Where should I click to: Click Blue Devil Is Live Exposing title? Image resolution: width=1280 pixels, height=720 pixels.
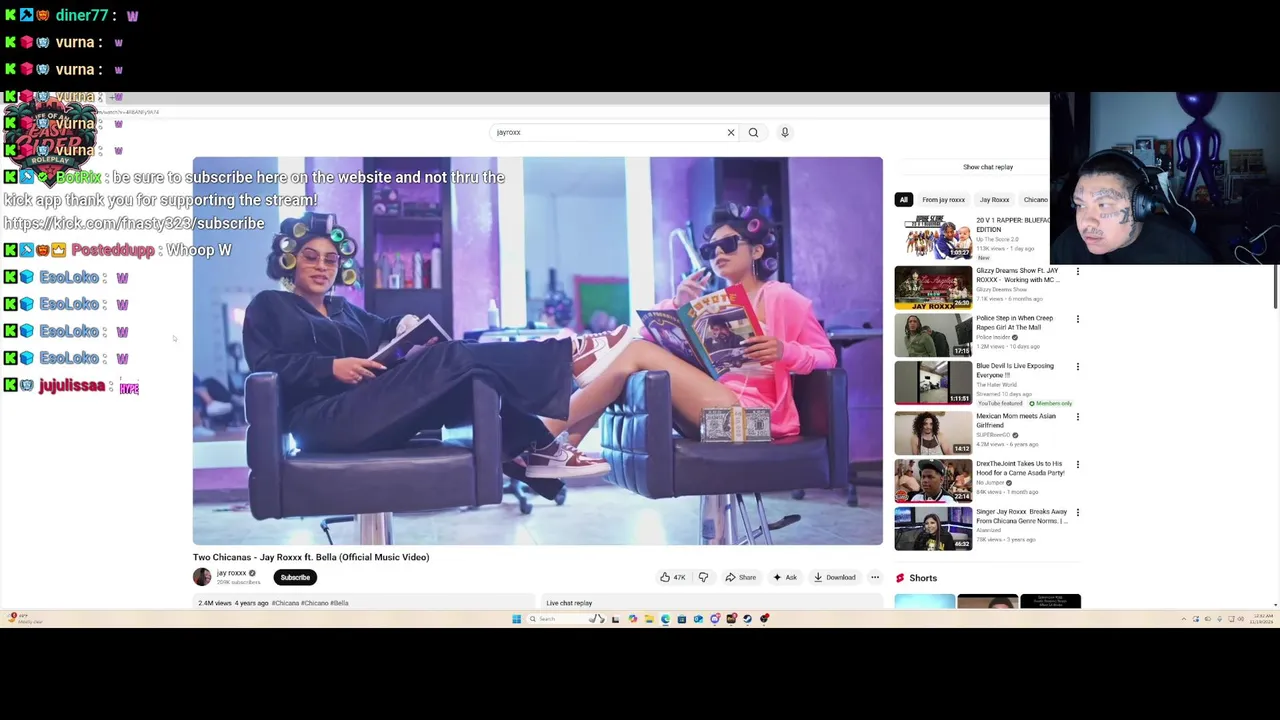tap(1014, 371)
